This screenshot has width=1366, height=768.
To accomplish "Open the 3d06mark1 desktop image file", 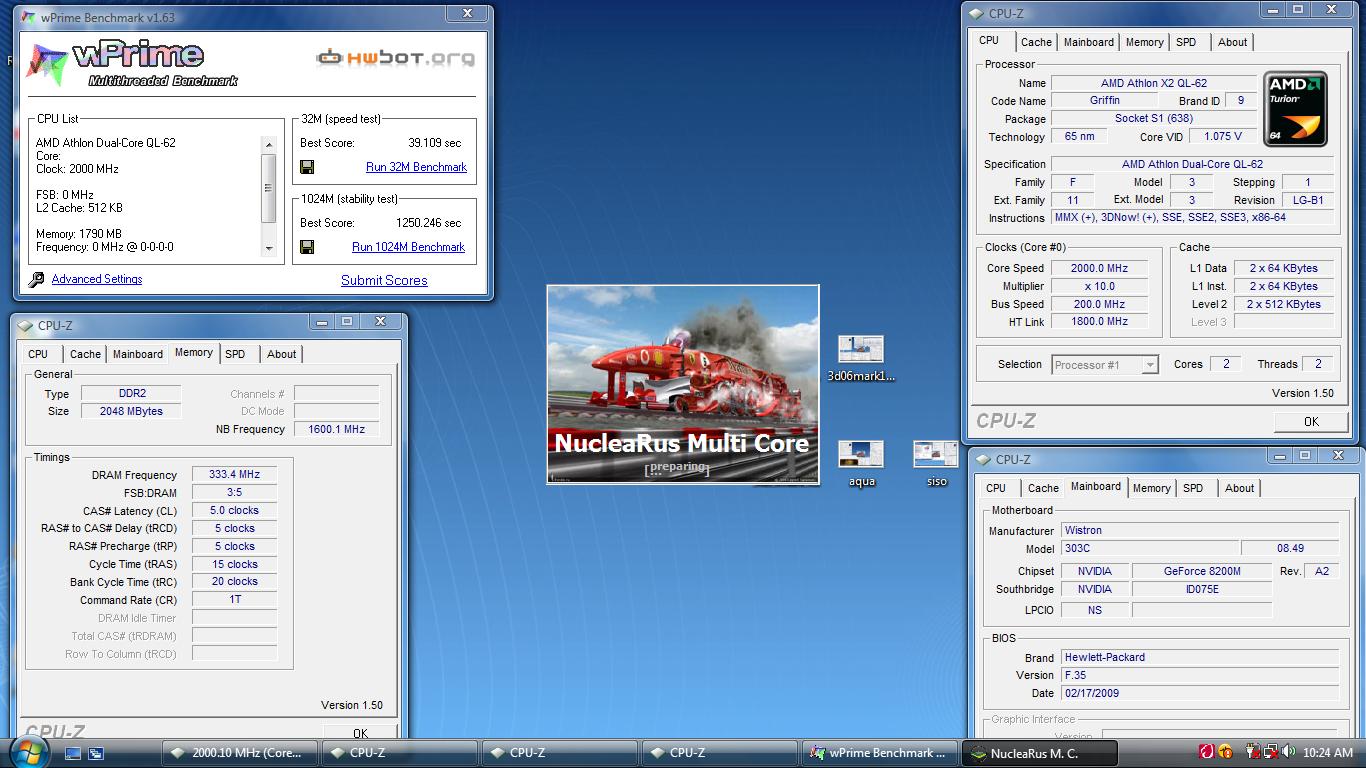I will [861, 358].
